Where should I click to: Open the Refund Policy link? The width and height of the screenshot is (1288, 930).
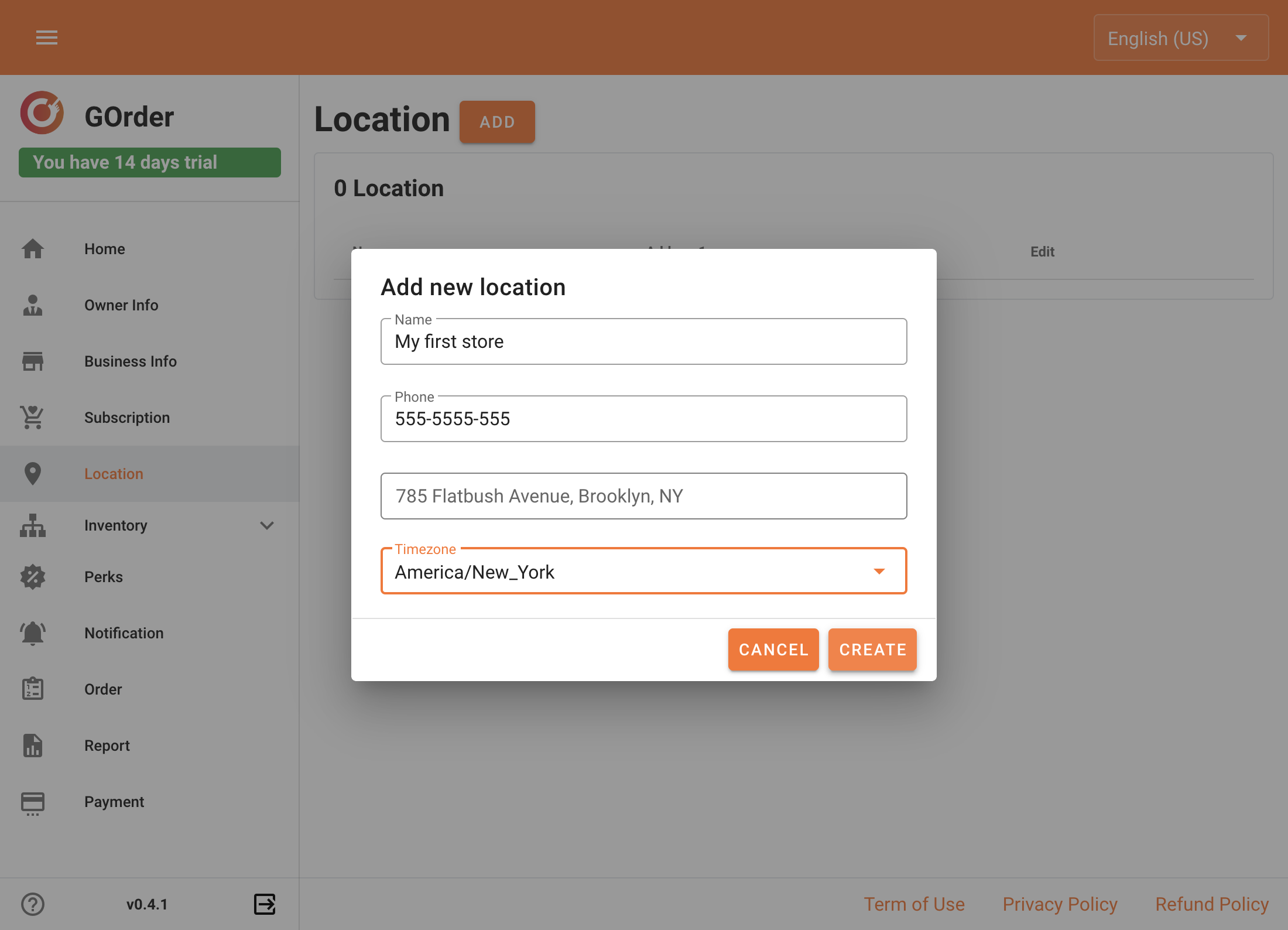(1212, 904)
